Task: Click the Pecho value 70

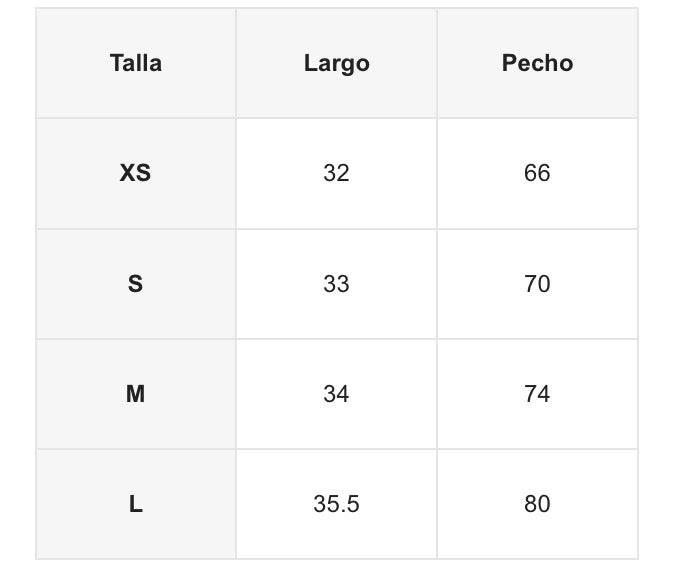Action: tap(537, 284)
